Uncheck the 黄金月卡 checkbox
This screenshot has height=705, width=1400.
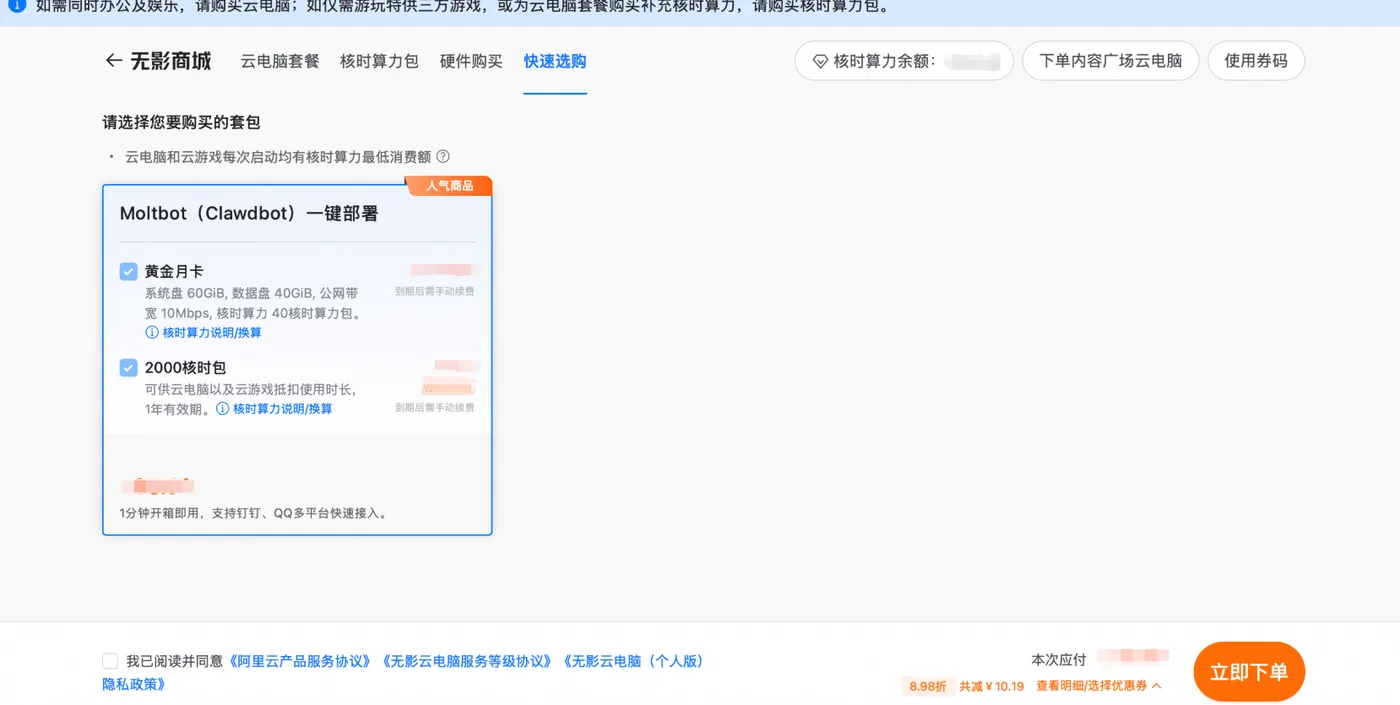[128, 271]
